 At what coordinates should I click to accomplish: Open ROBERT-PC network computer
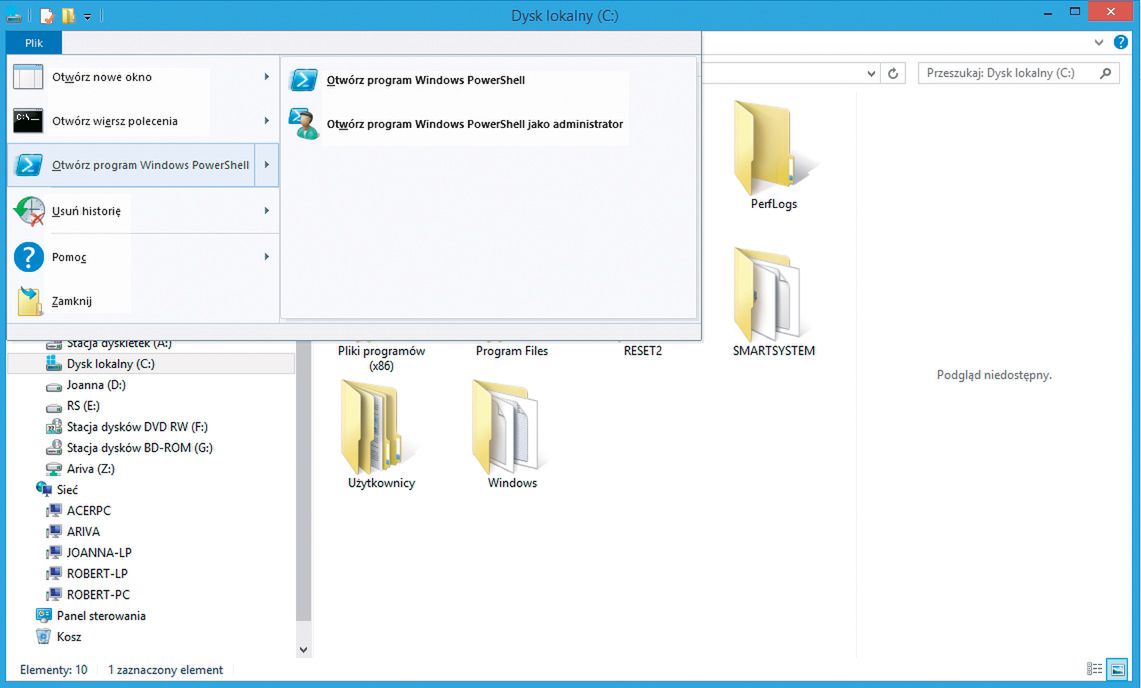(98, 595)
